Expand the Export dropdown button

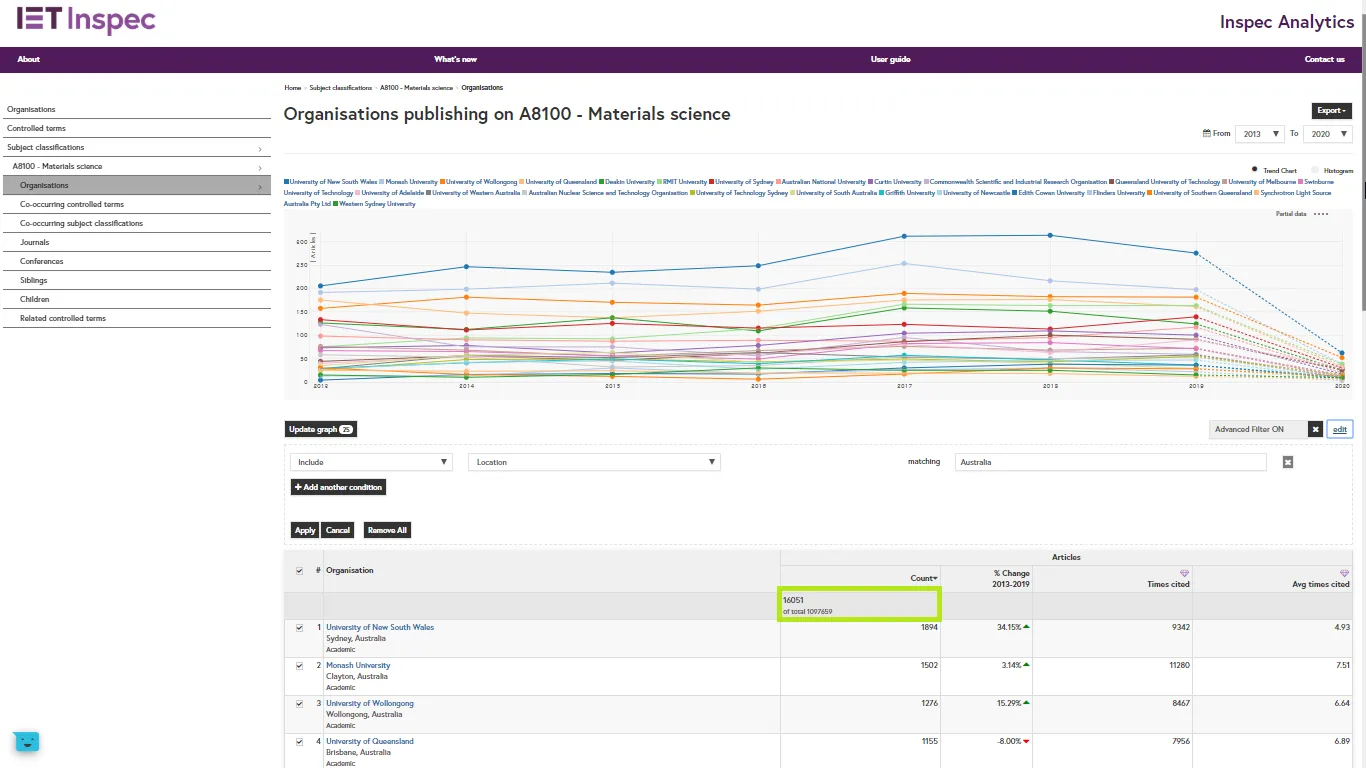point(1331,111)
